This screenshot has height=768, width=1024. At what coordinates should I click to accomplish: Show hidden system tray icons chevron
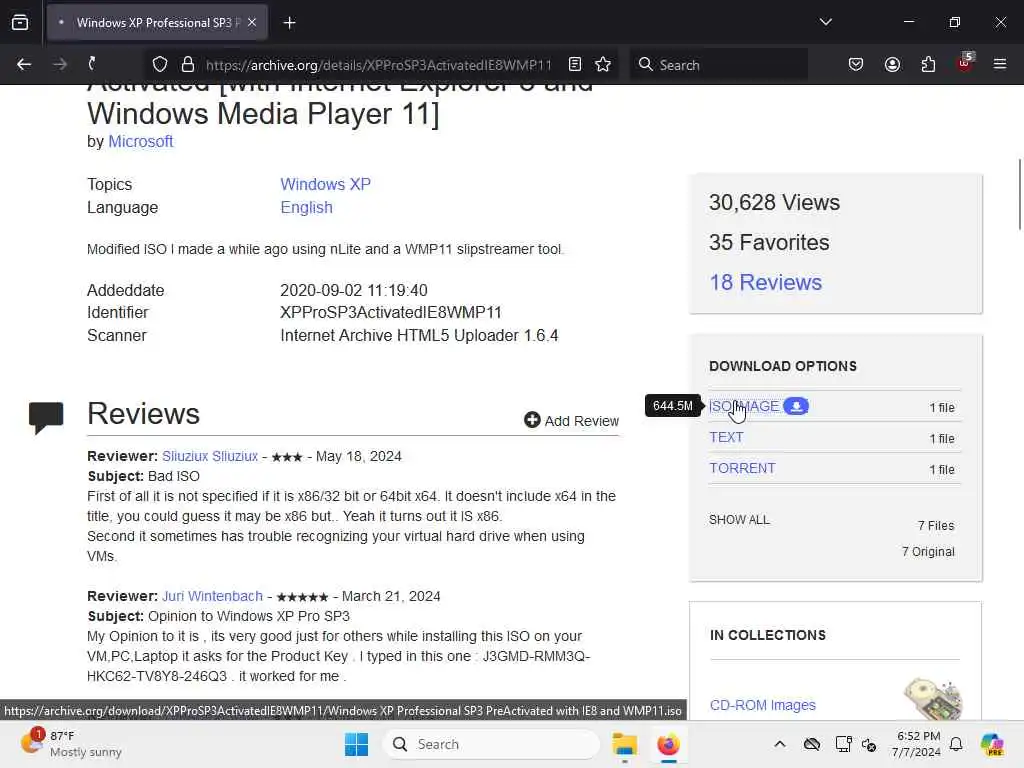pos(780,744)
